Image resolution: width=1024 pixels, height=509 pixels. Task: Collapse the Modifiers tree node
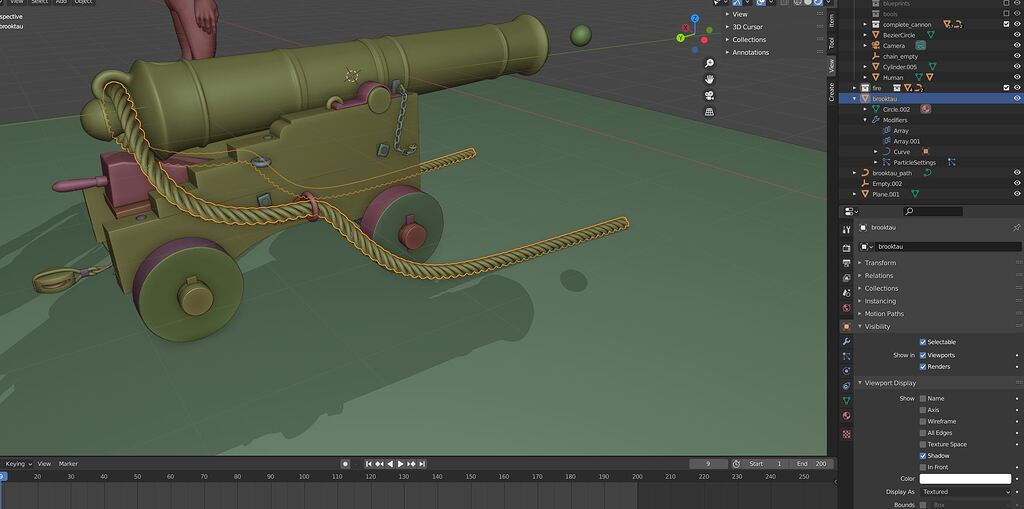point(865,120)
